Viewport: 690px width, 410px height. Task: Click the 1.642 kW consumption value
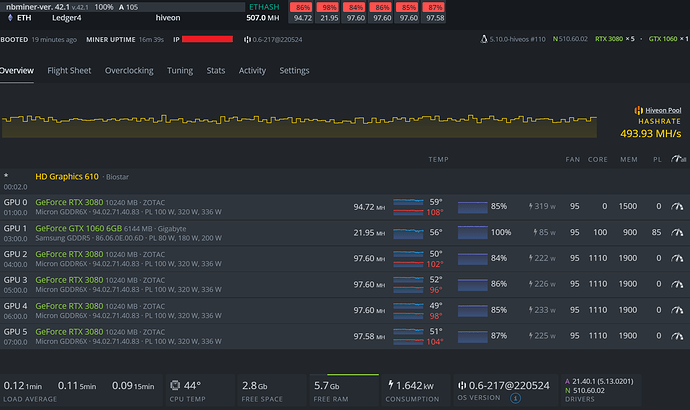[415, 386]
